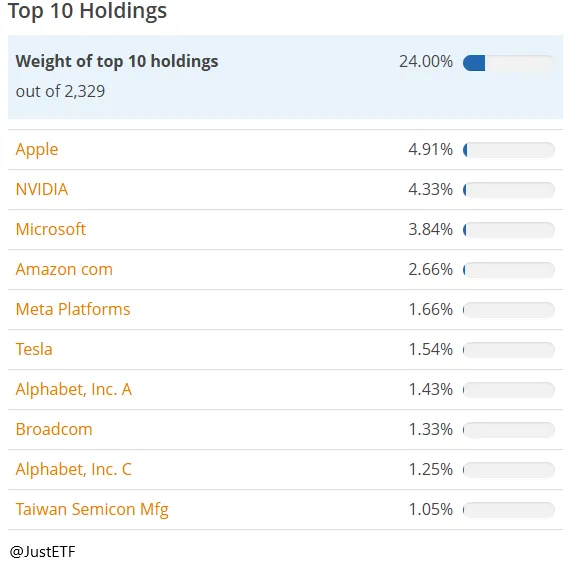Click the Alphabet, Inc. C link
The image size is (568, 568).
(x=74, y=469)
